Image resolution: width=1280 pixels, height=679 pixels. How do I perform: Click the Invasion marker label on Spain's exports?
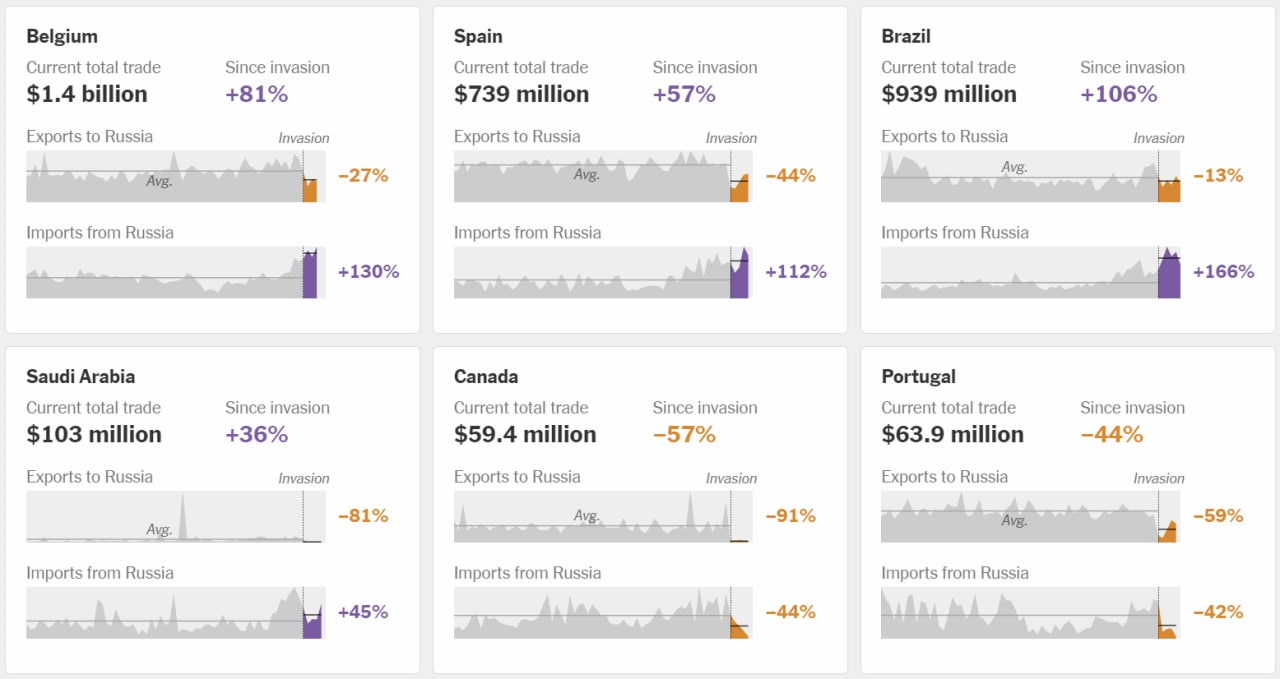pyautogui.click(x=731, y=138)
